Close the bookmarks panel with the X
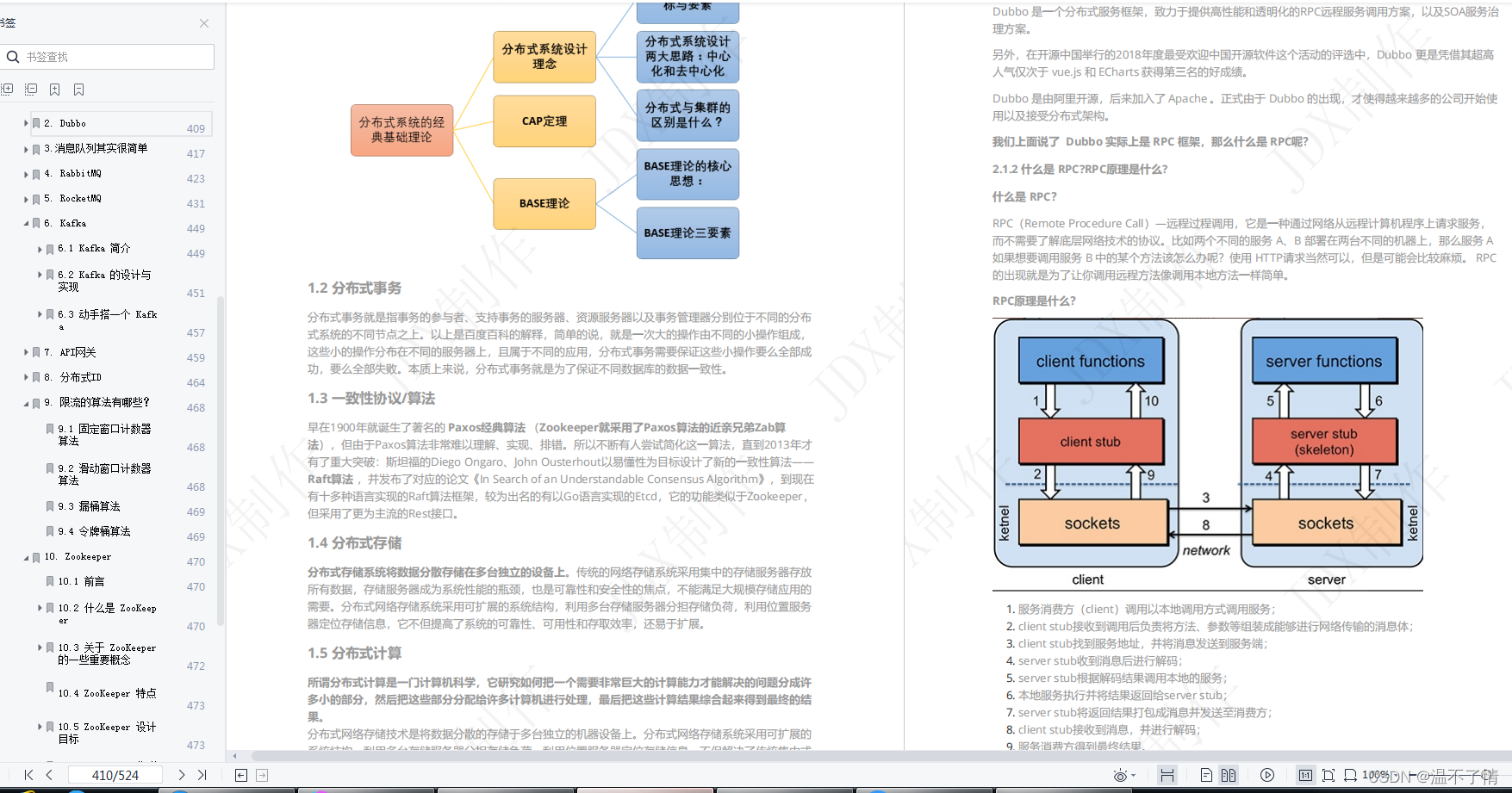Viewport: 1512px width, 793px height. click(204, 23)
